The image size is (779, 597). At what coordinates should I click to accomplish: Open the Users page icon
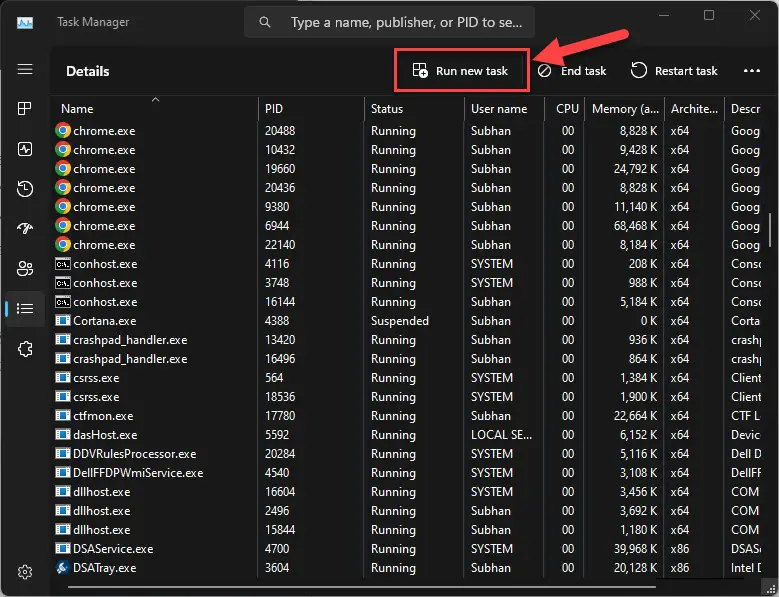pyautogui.click(x=25, y=268)
